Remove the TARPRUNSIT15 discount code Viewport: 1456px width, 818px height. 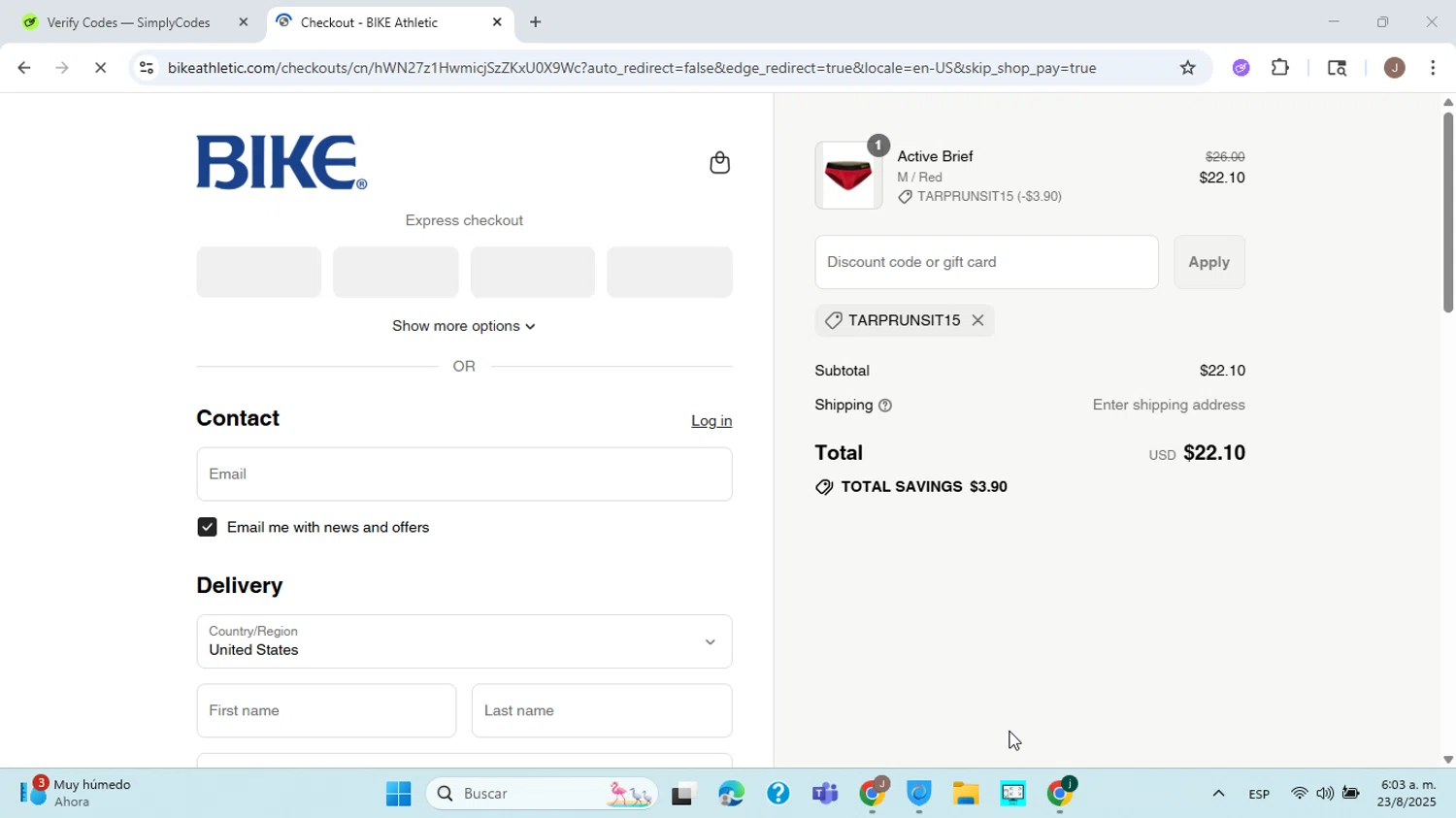tap(977, 320)
